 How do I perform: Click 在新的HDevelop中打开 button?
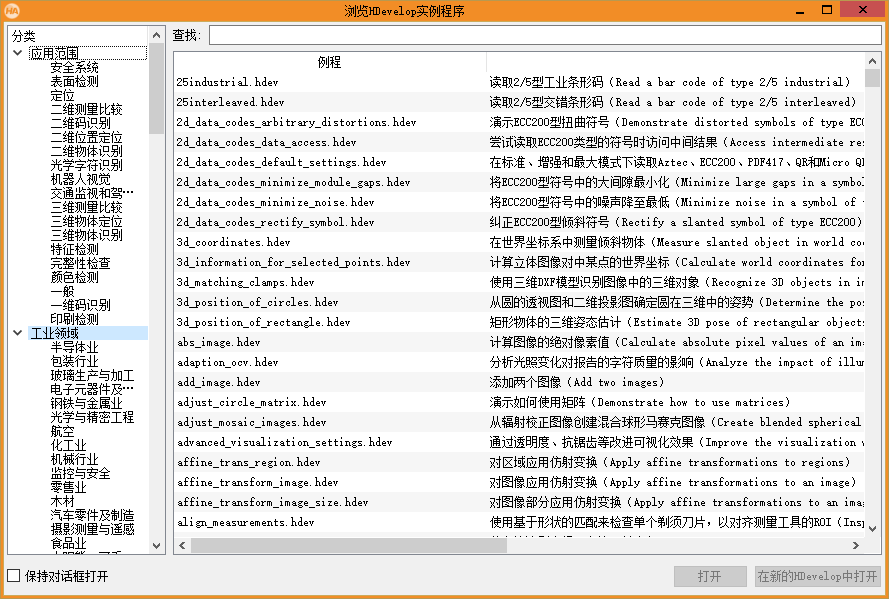click(818, 576)
